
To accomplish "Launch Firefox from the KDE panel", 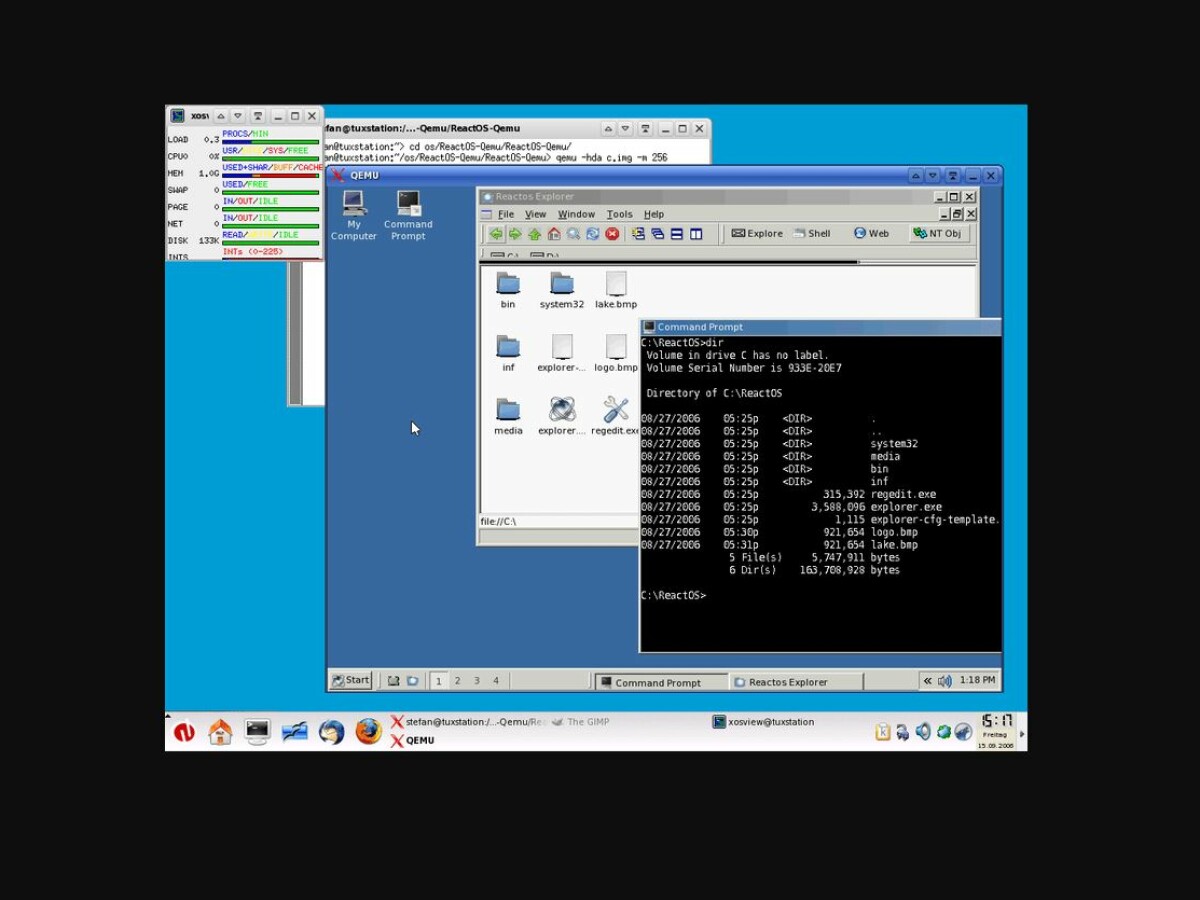I will 369,732.
